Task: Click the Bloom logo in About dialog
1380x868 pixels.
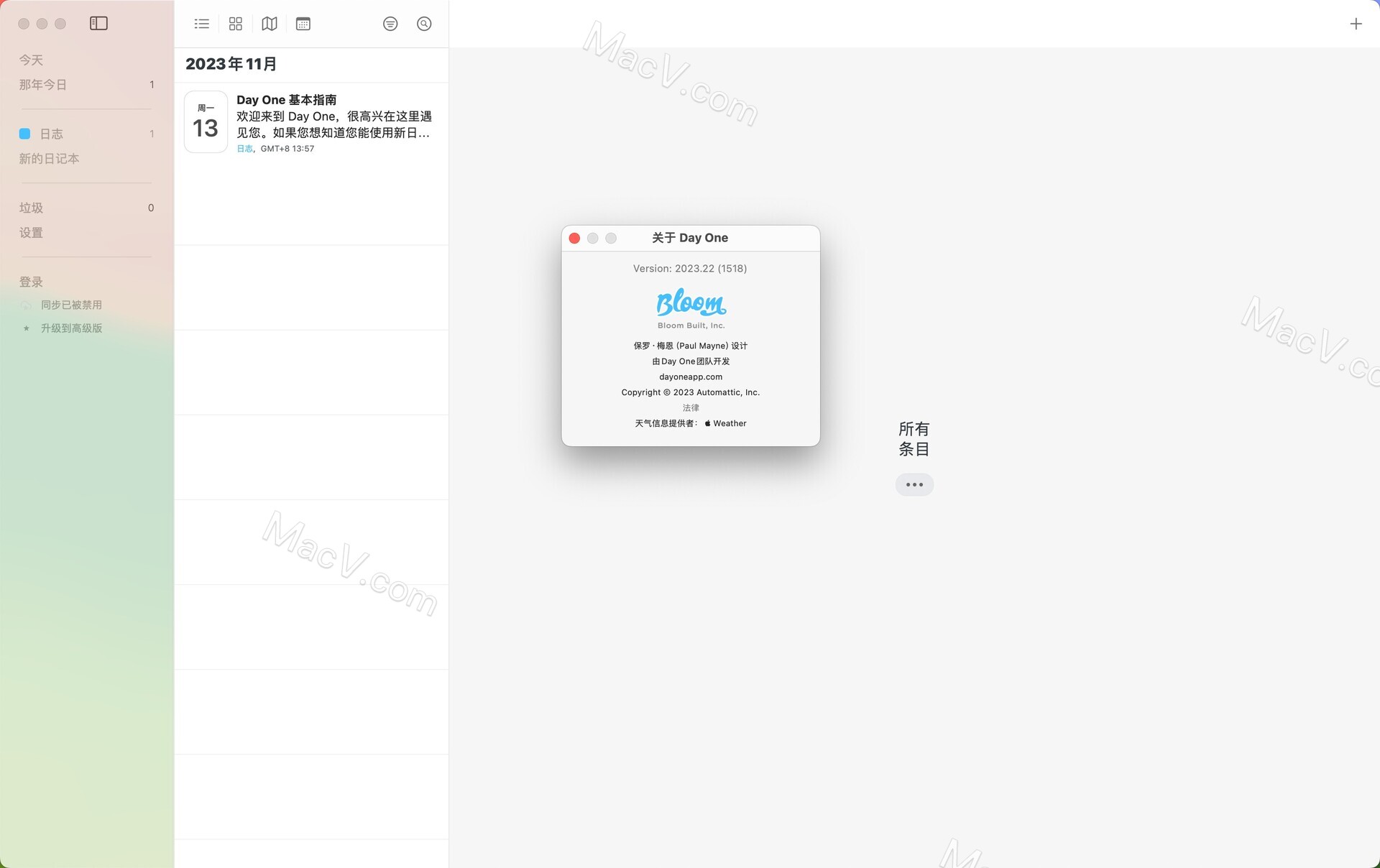Action: (691, 302)
